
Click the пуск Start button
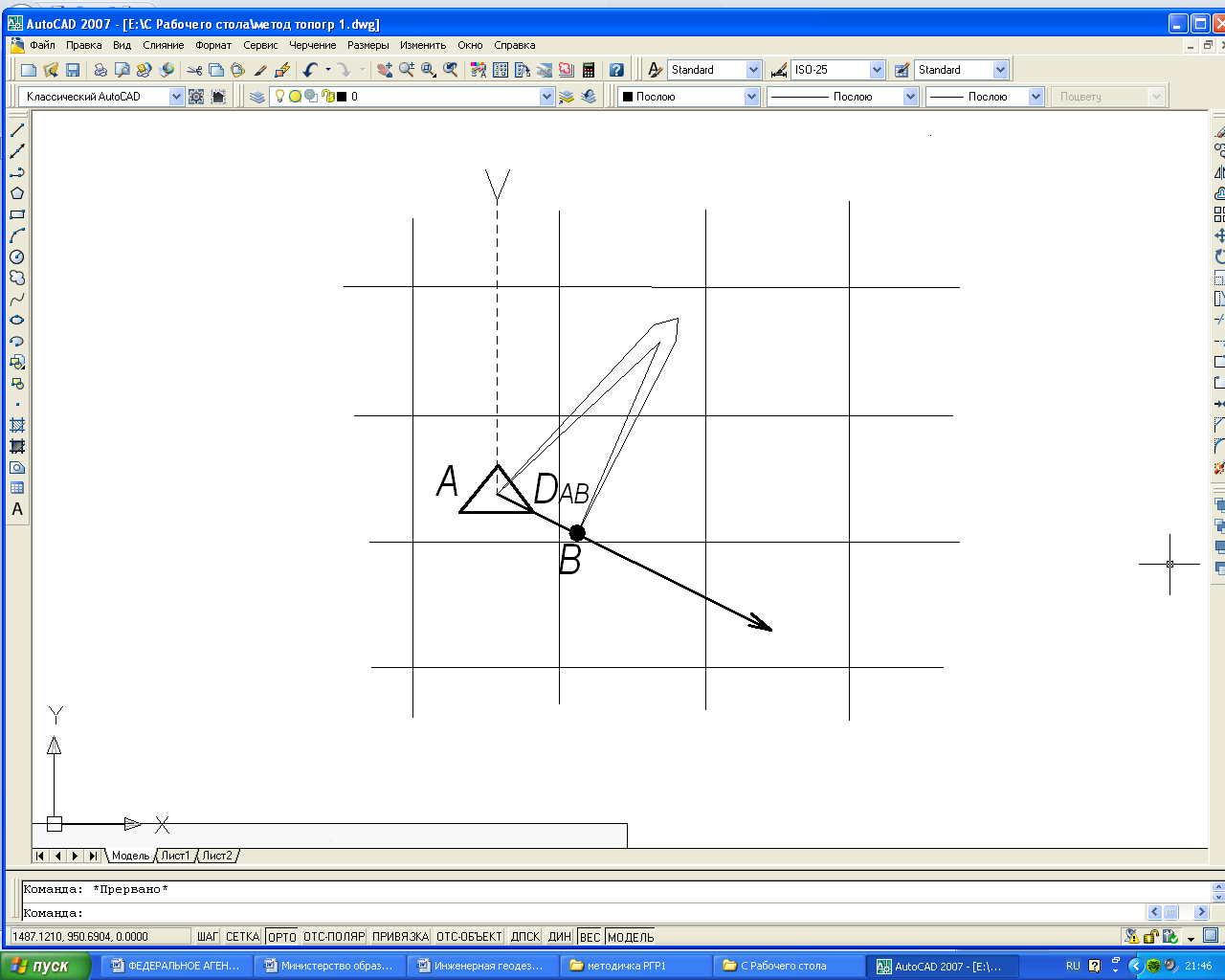pyautogui.click(x=45, y=966)
